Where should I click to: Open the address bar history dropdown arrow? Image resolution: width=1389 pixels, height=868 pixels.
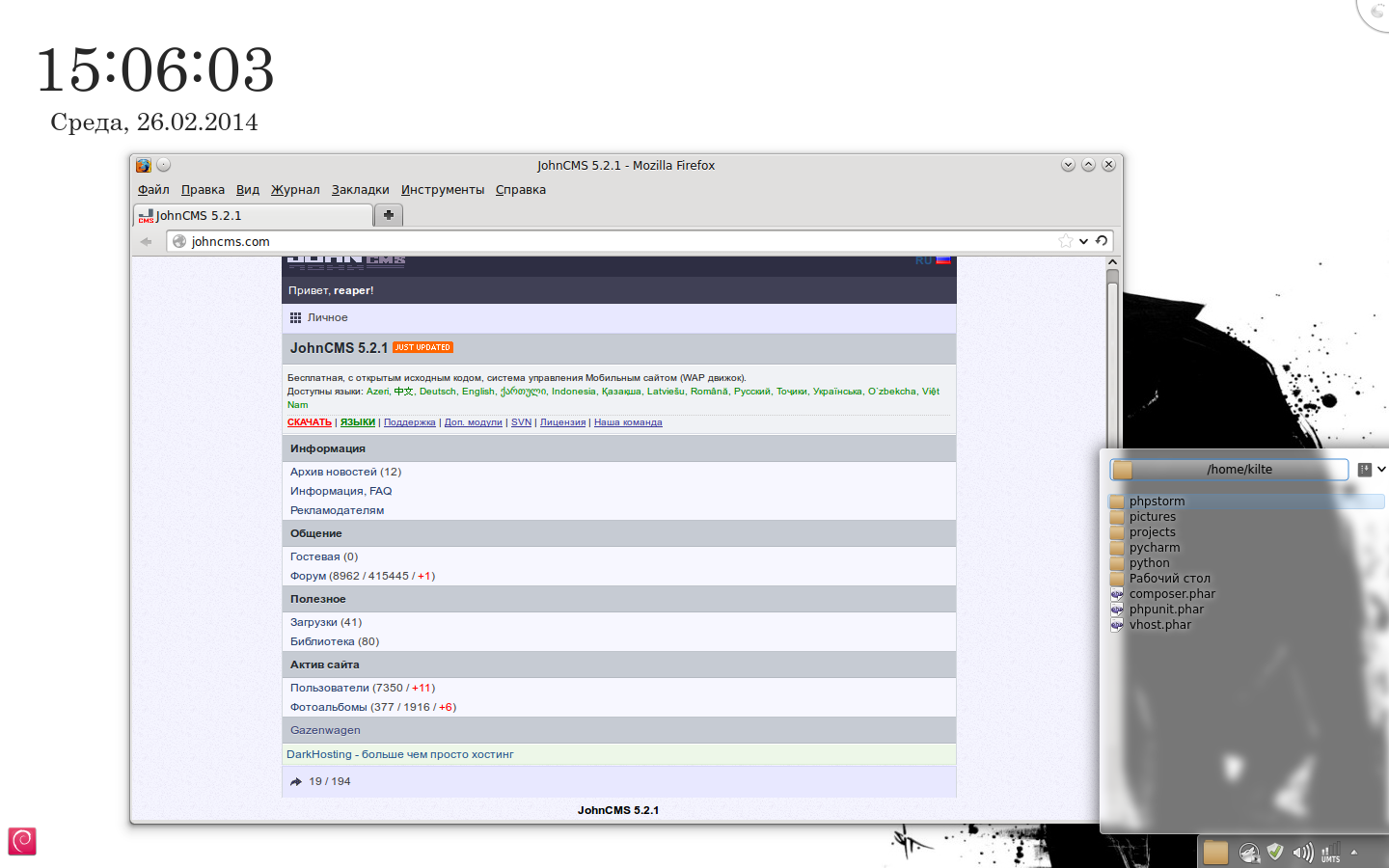click(x=1084, y=241)
